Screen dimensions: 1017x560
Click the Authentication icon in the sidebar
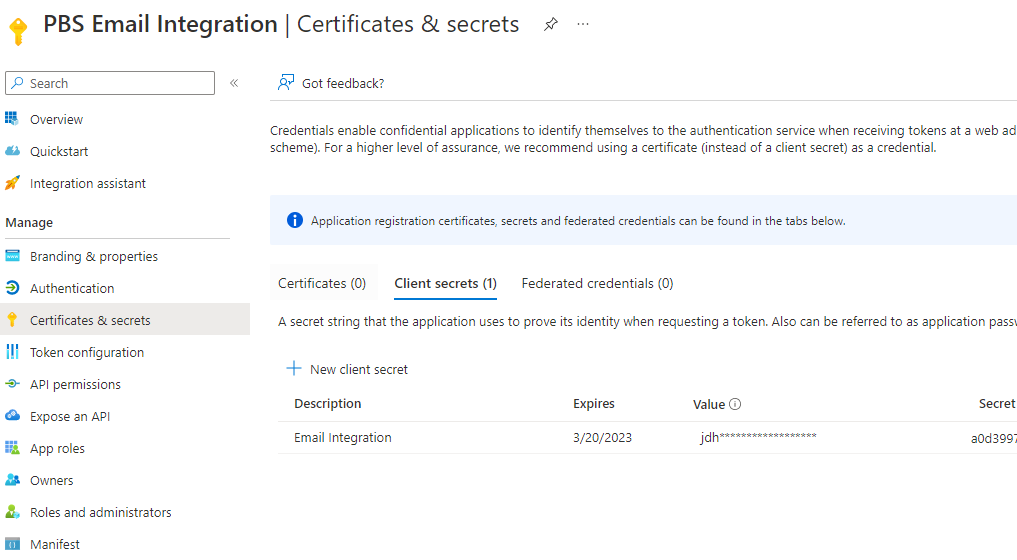click(12, 288)
